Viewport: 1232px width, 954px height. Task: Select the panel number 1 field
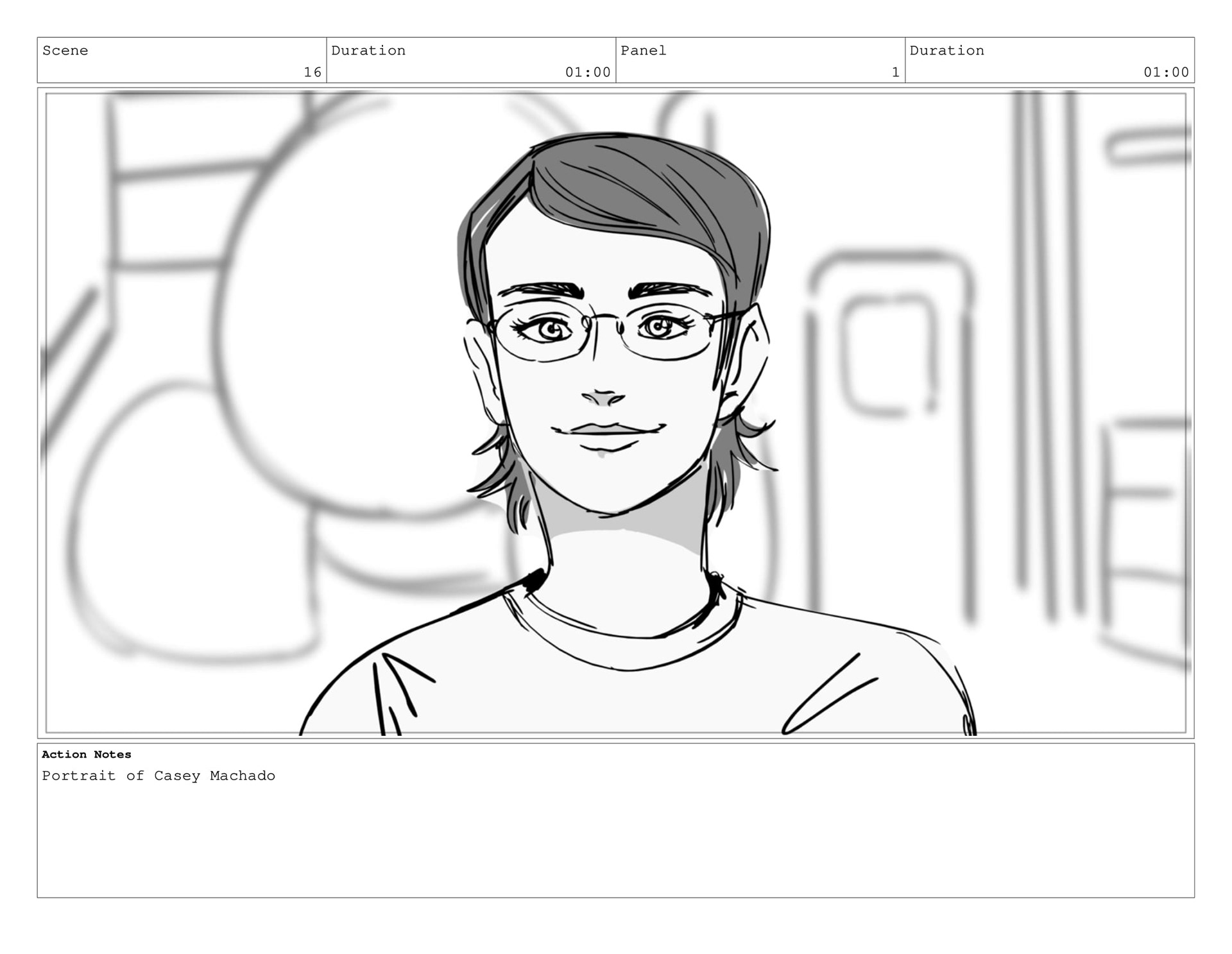pos(895,72)
